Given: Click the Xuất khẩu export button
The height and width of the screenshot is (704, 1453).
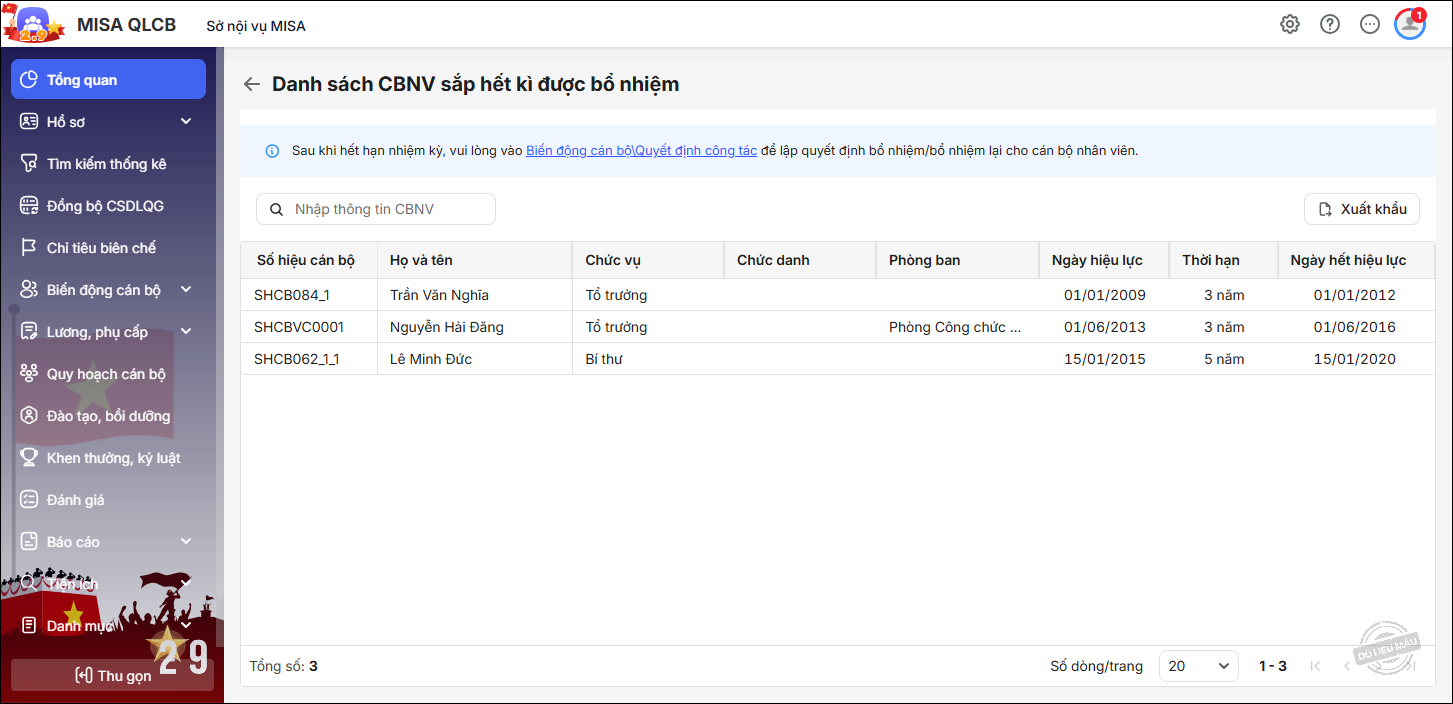Looking at the screenshot, I should [1361, 209].
